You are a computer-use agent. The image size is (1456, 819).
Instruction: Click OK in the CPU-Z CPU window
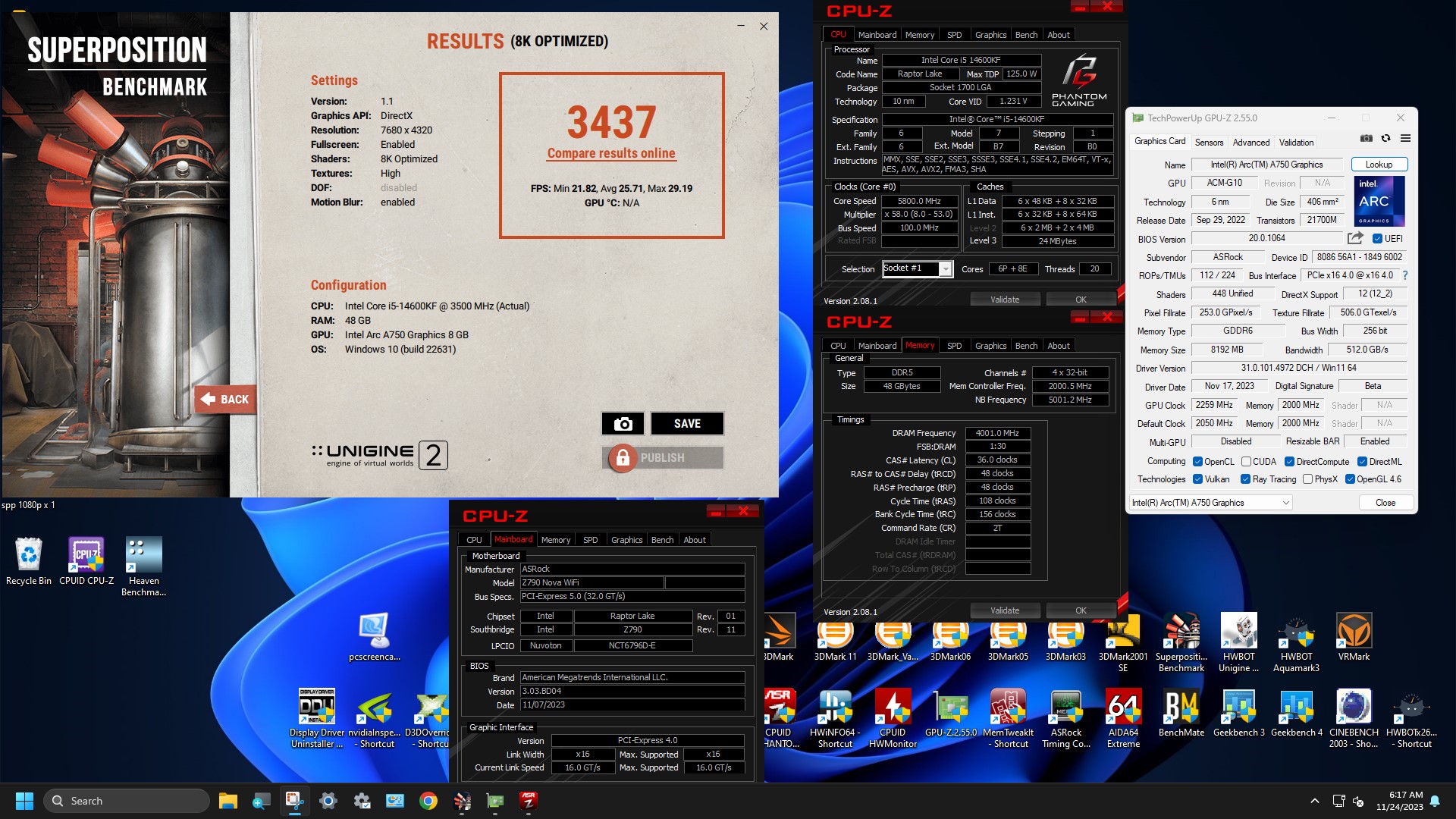click(x=1081, y=300)
